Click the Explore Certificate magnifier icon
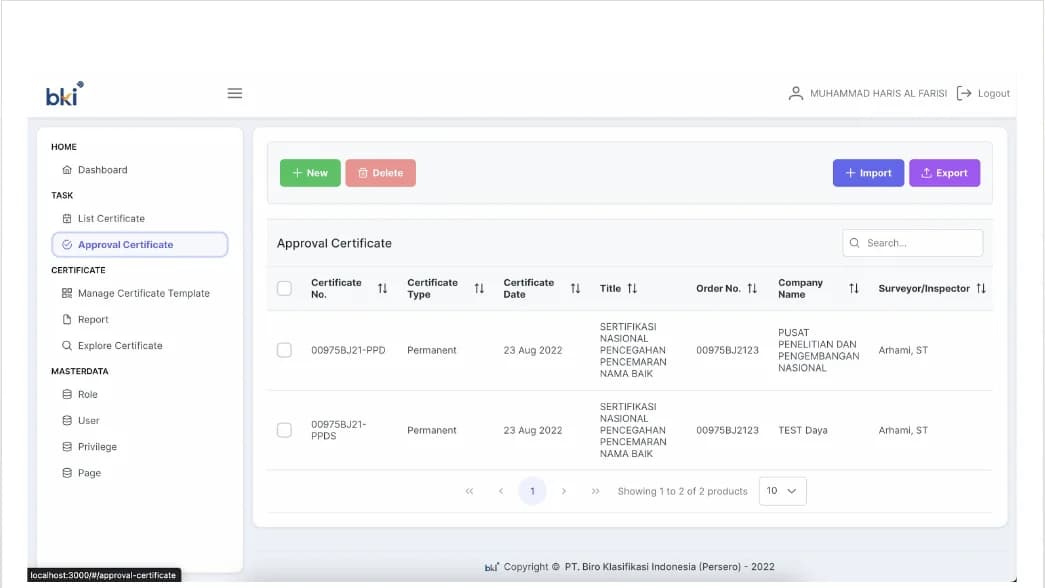This screenshot has width=1045, height=588. (x=67, y=345)
